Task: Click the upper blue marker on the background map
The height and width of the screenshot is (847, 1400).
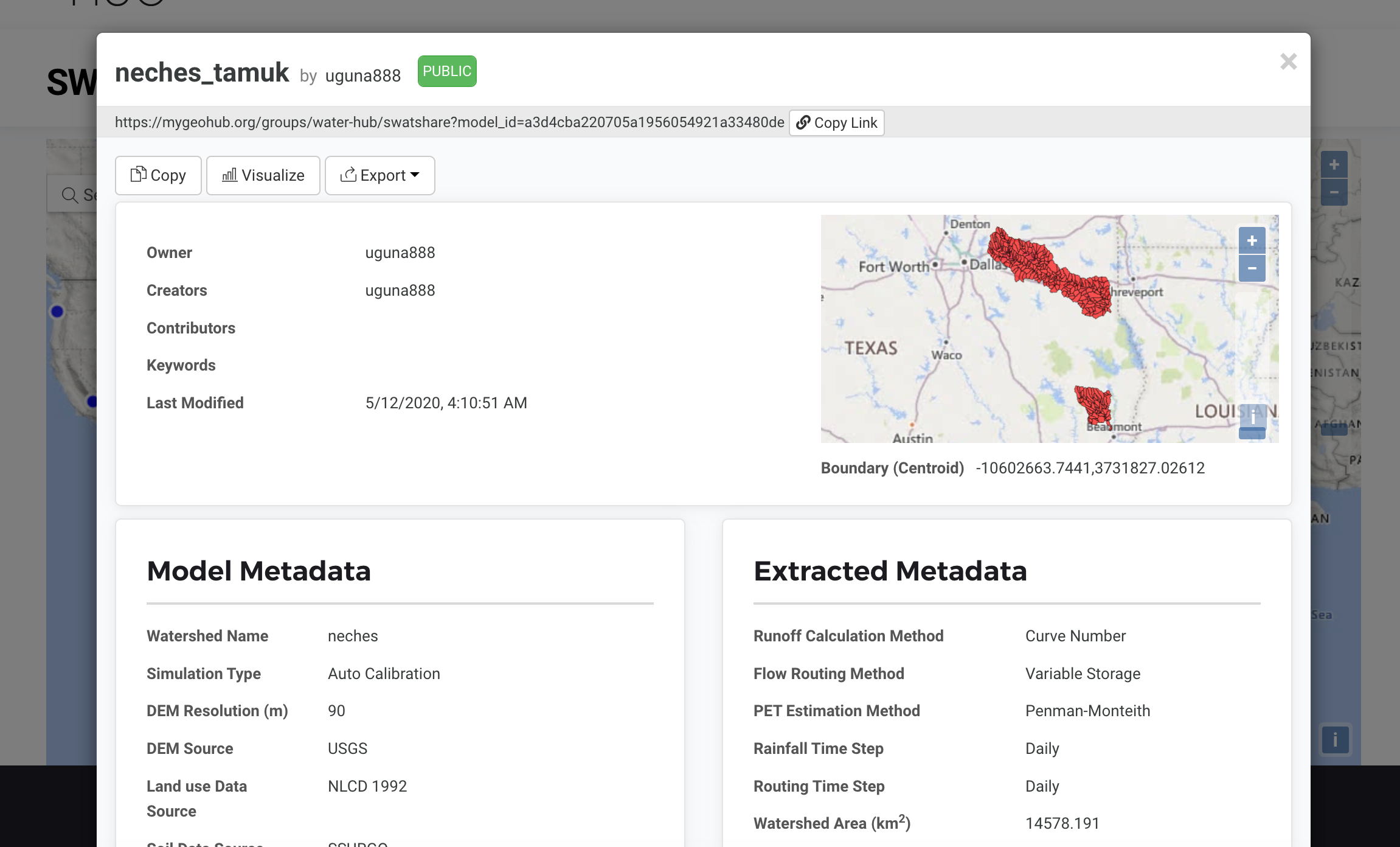Action: click(x=57, y=312)
